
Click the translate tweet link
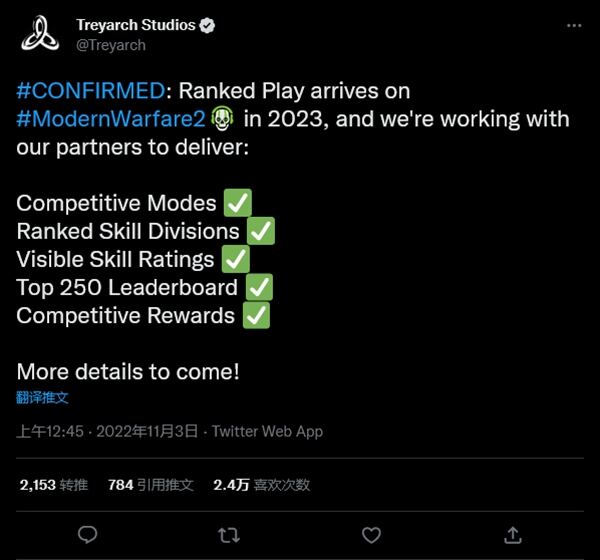click(x=42, y=398)
